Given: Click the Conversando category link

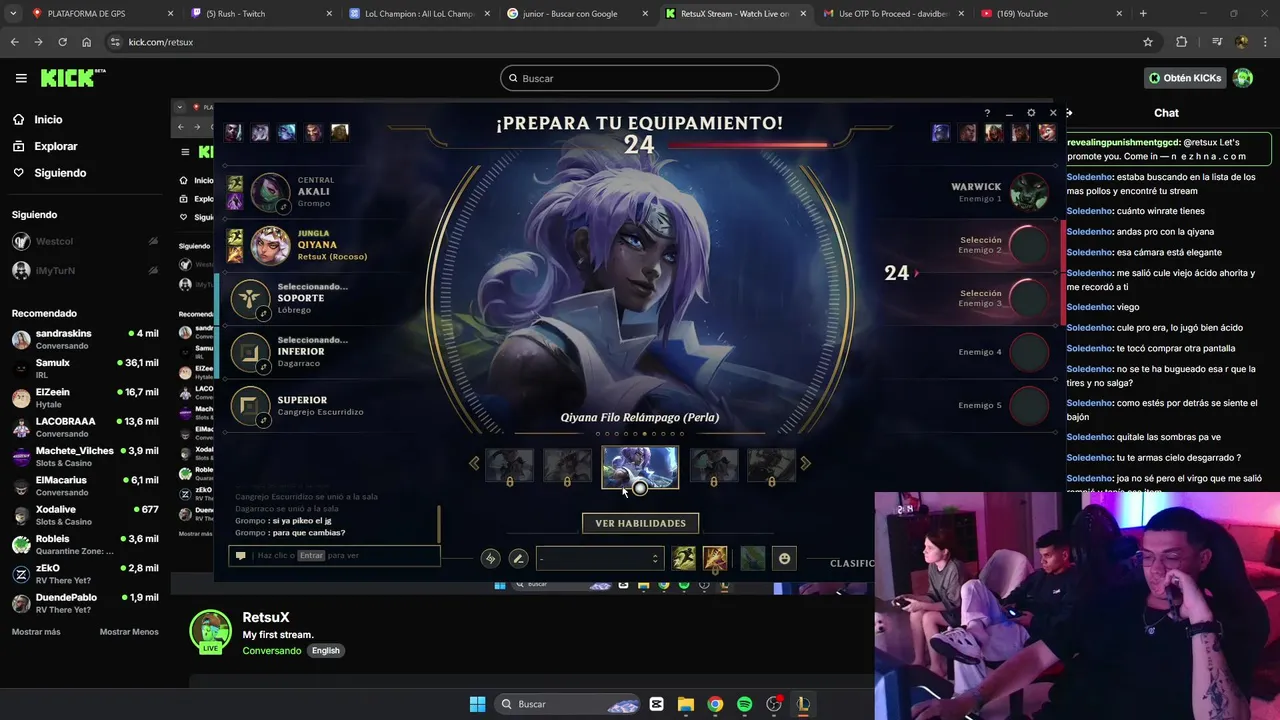Looking at the screenshot, I should coord(271,651).
